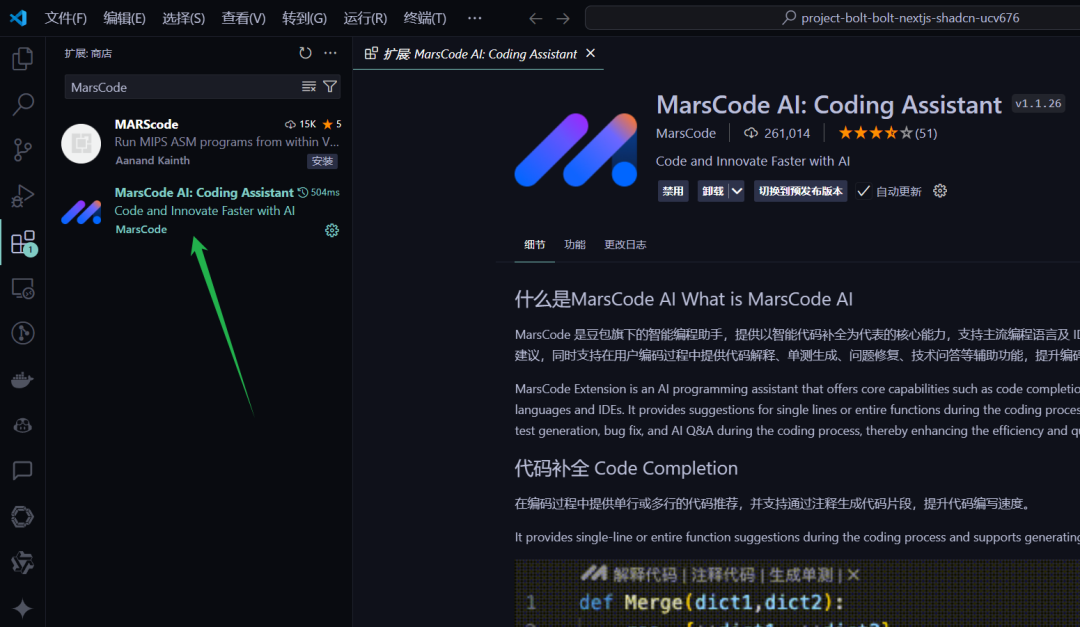
Task: Open the MarsCode AI extension editor tab
Action: (479, 54)
